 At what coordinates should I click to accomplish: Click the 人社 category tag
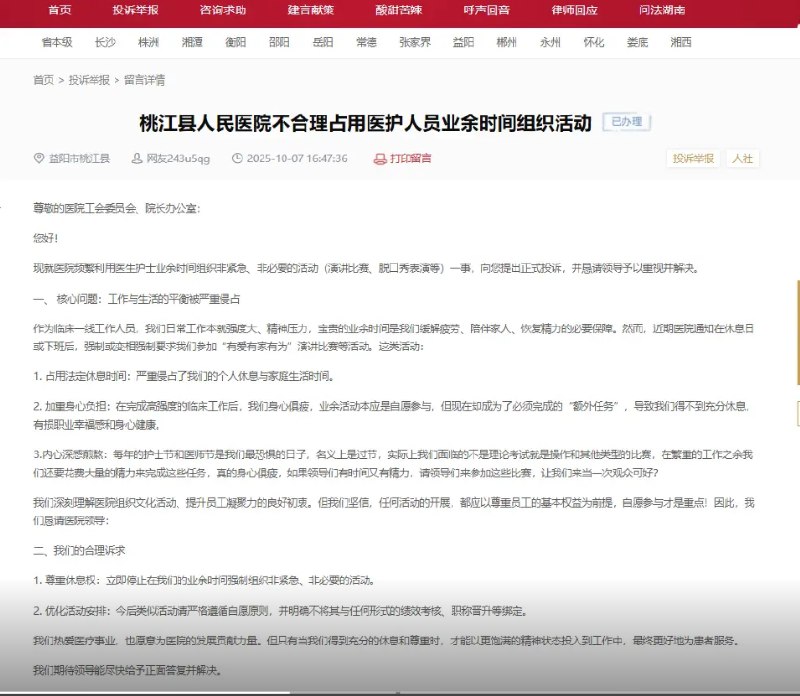[742, 158]
